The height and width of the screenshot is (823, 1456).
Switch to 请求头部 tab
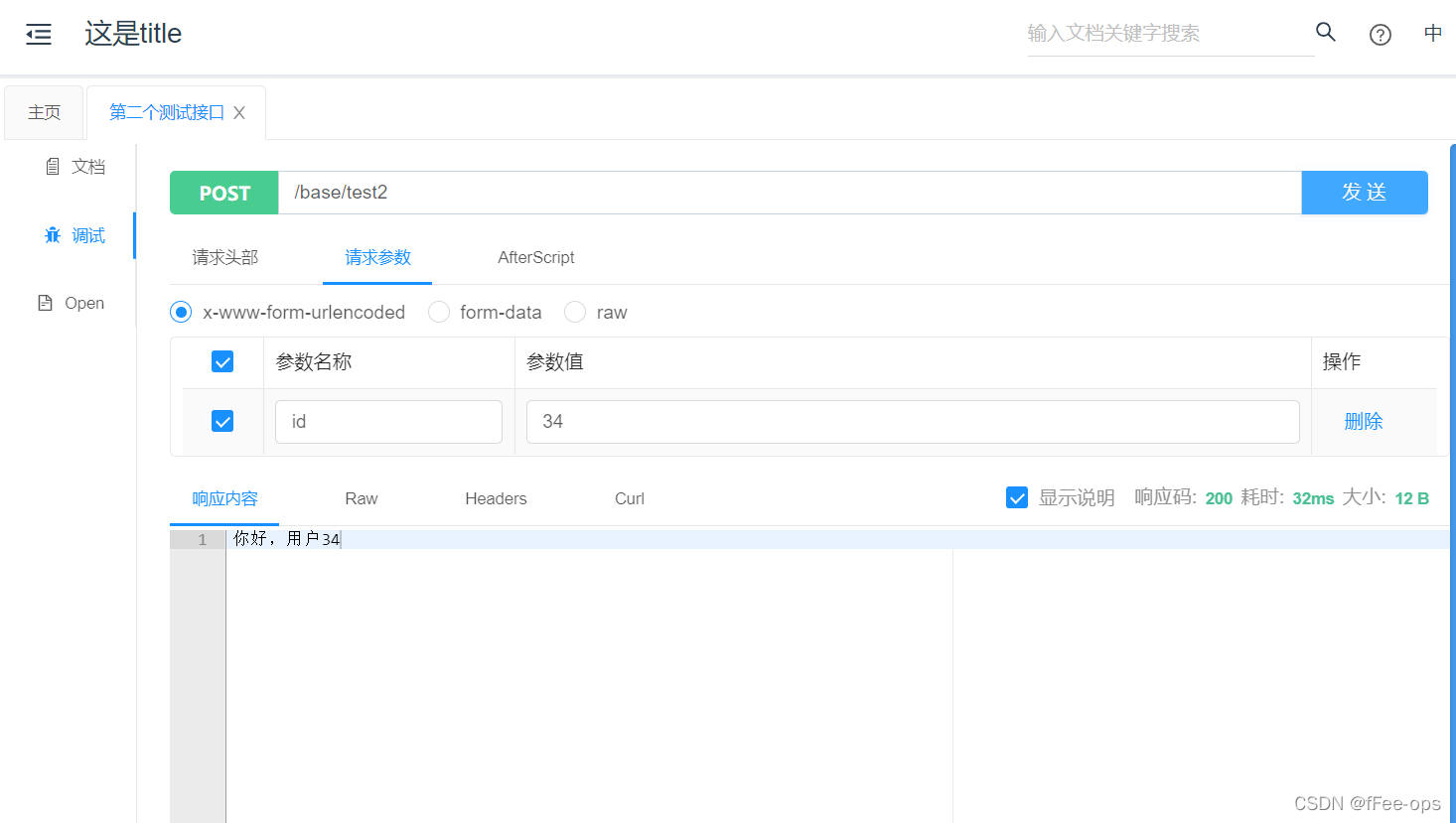click(x=225, y=257)
